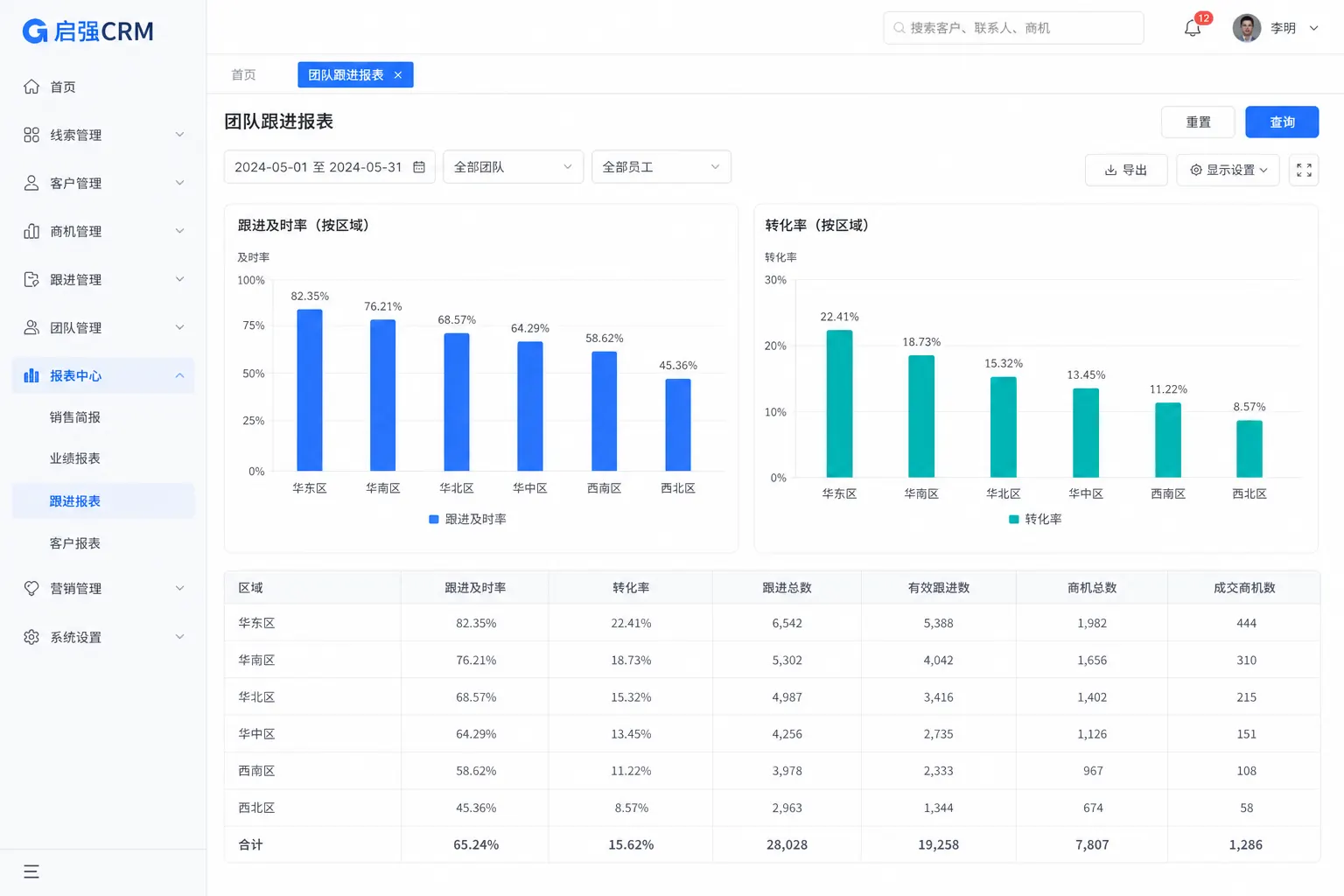Click cell value 6,542 in 华东区 row

787,624
